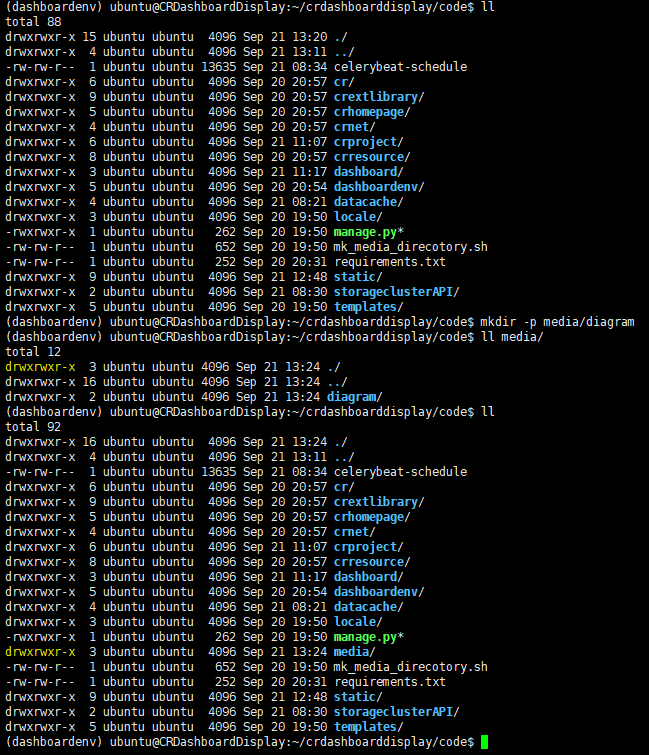Screen dimensions: 649x755
Task: Click 'crhomepage/' in the total 92 listing
Action: point(372,517)
